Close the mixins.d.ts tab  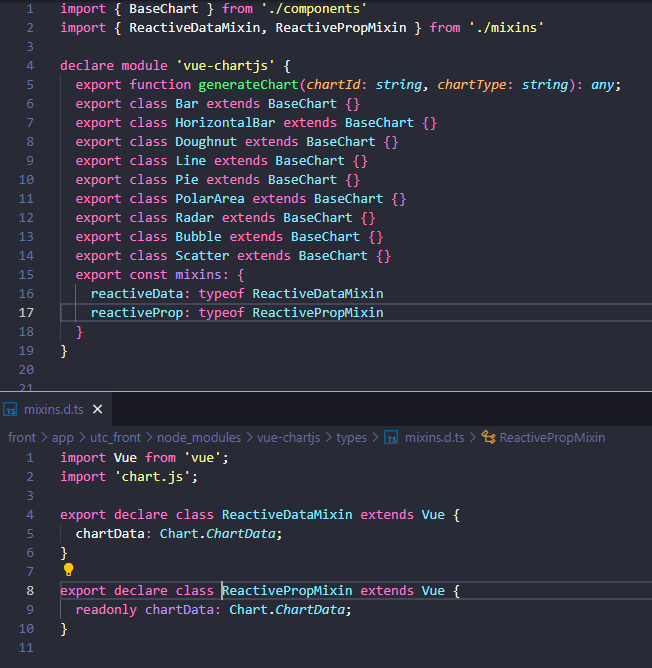98,409
